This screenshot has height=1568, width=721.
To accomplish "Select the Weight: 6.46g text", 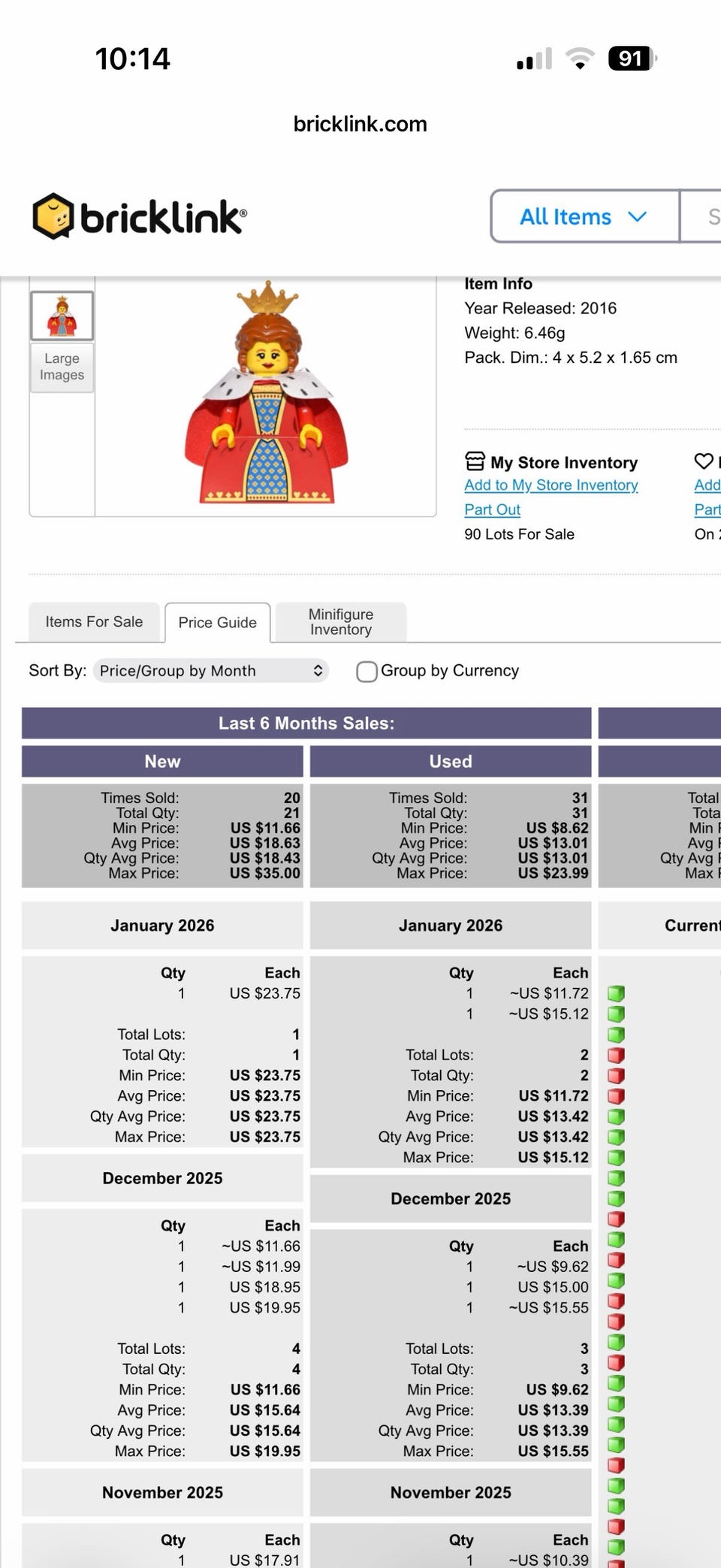I will [x=514, y=333].
